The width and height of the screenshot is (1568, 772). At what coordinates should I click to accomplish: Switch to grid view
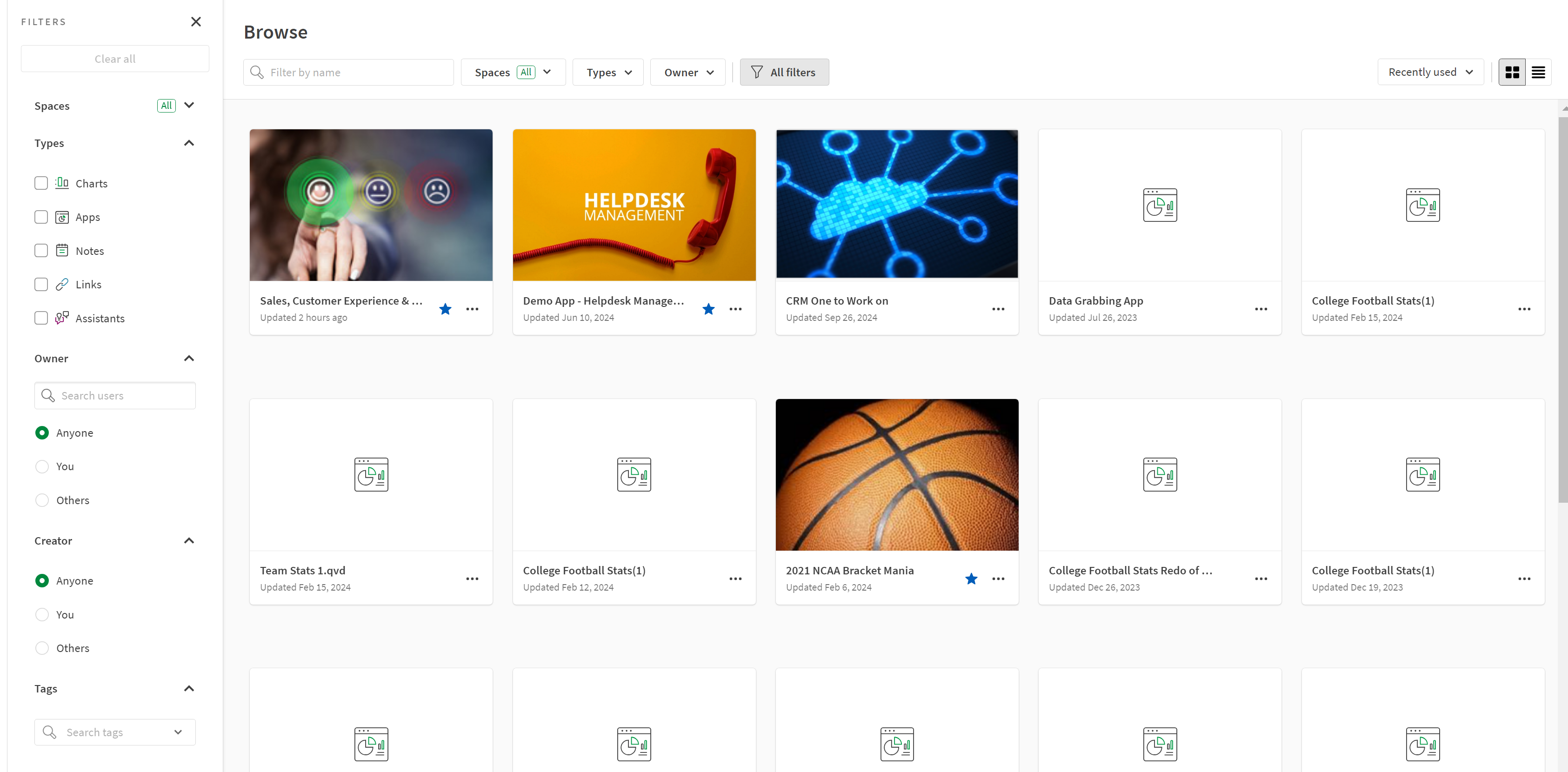(x=1512, y=72)
